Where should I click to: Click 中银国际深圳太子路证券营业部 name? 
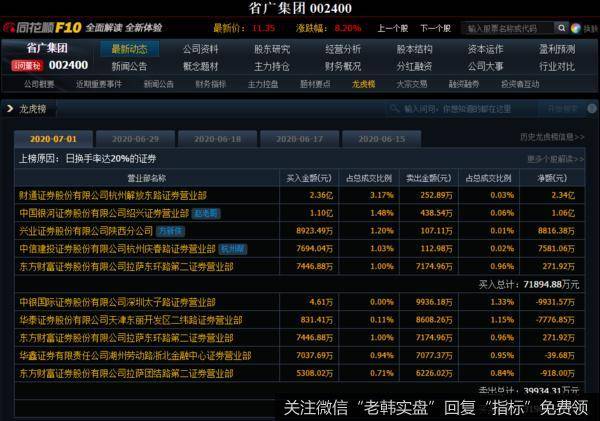pos(117,302)
